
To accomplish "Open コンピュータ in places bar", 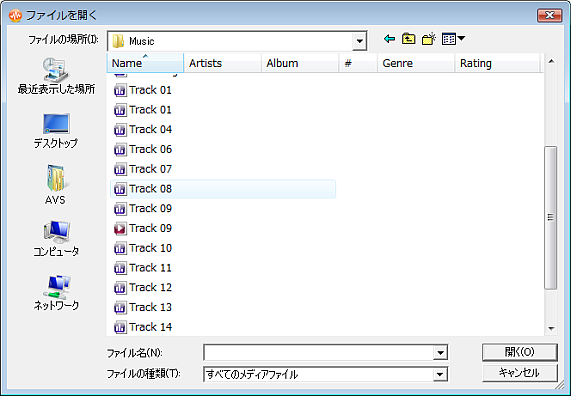I will click(x=56, y=239).
